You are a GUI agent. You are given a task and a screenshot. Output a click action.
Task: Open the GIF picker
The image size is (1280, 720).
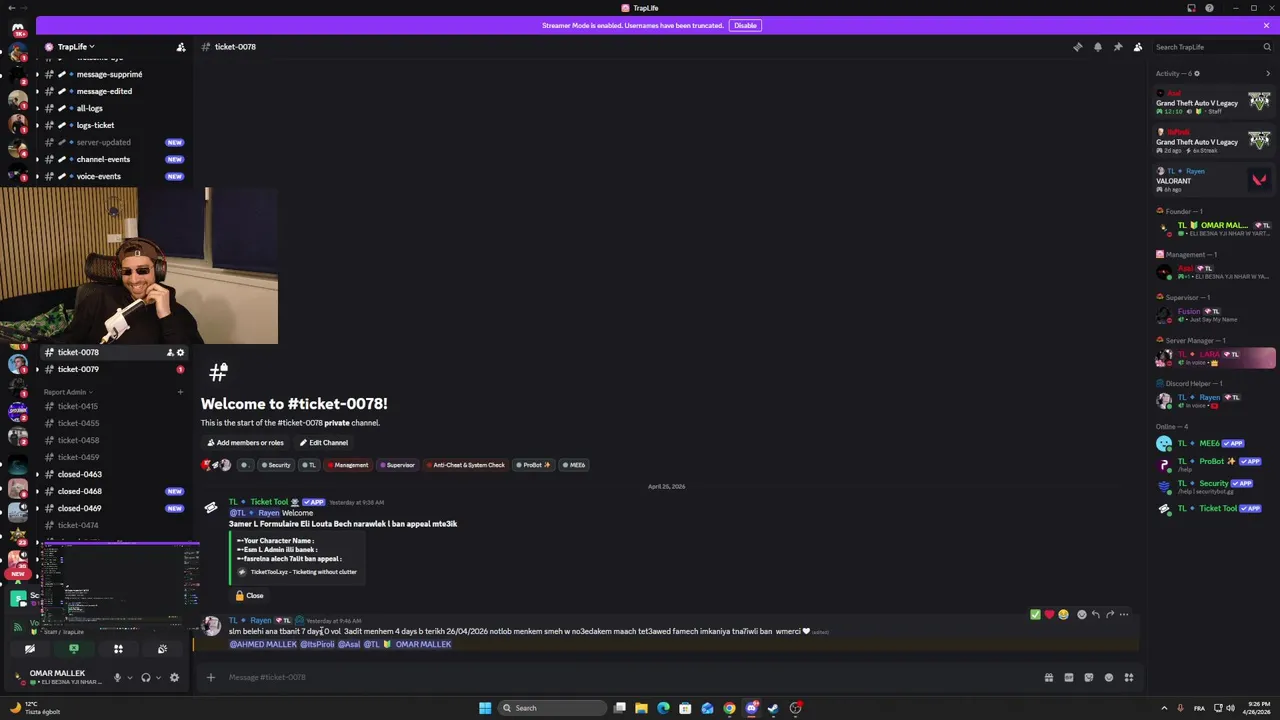click(x=1068, y=677)
